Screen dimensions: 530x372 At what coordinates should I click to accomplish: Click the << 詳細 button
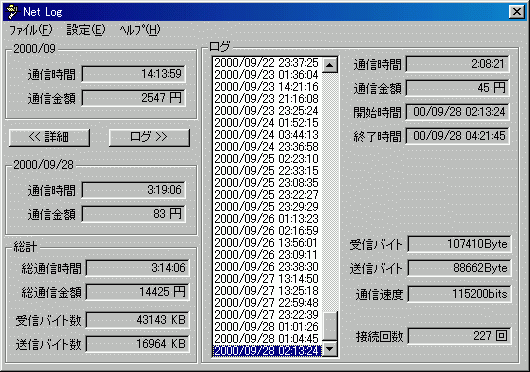49,138
